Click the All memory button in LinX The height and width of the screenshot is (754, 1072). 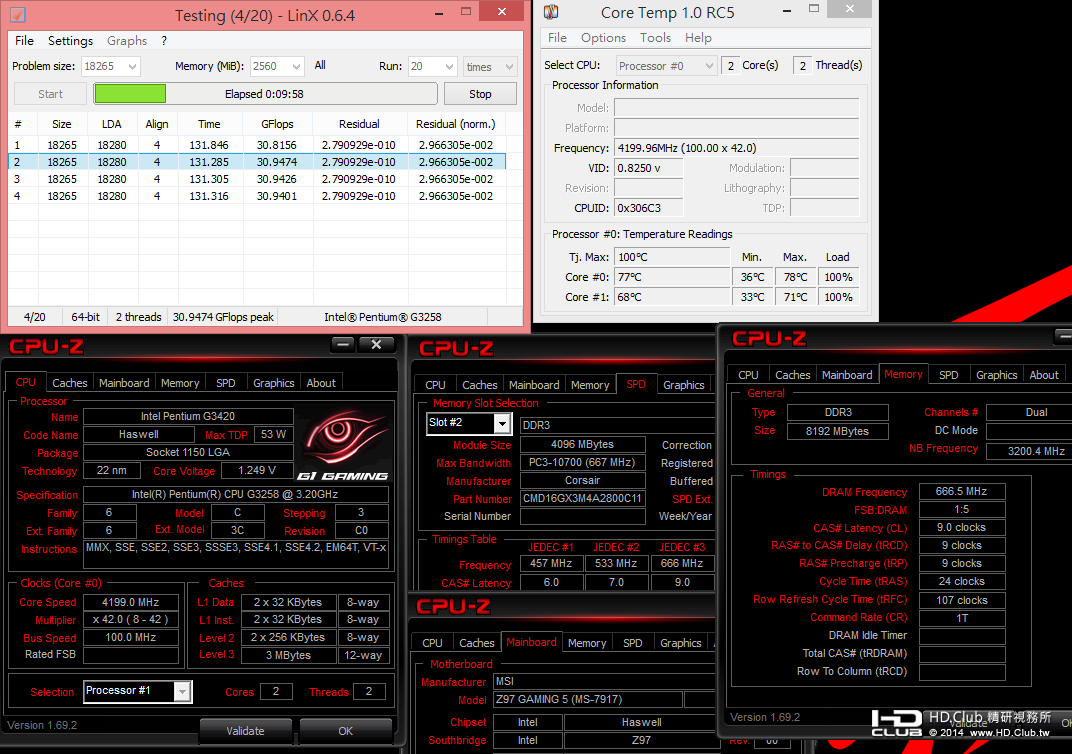point(320,66)
